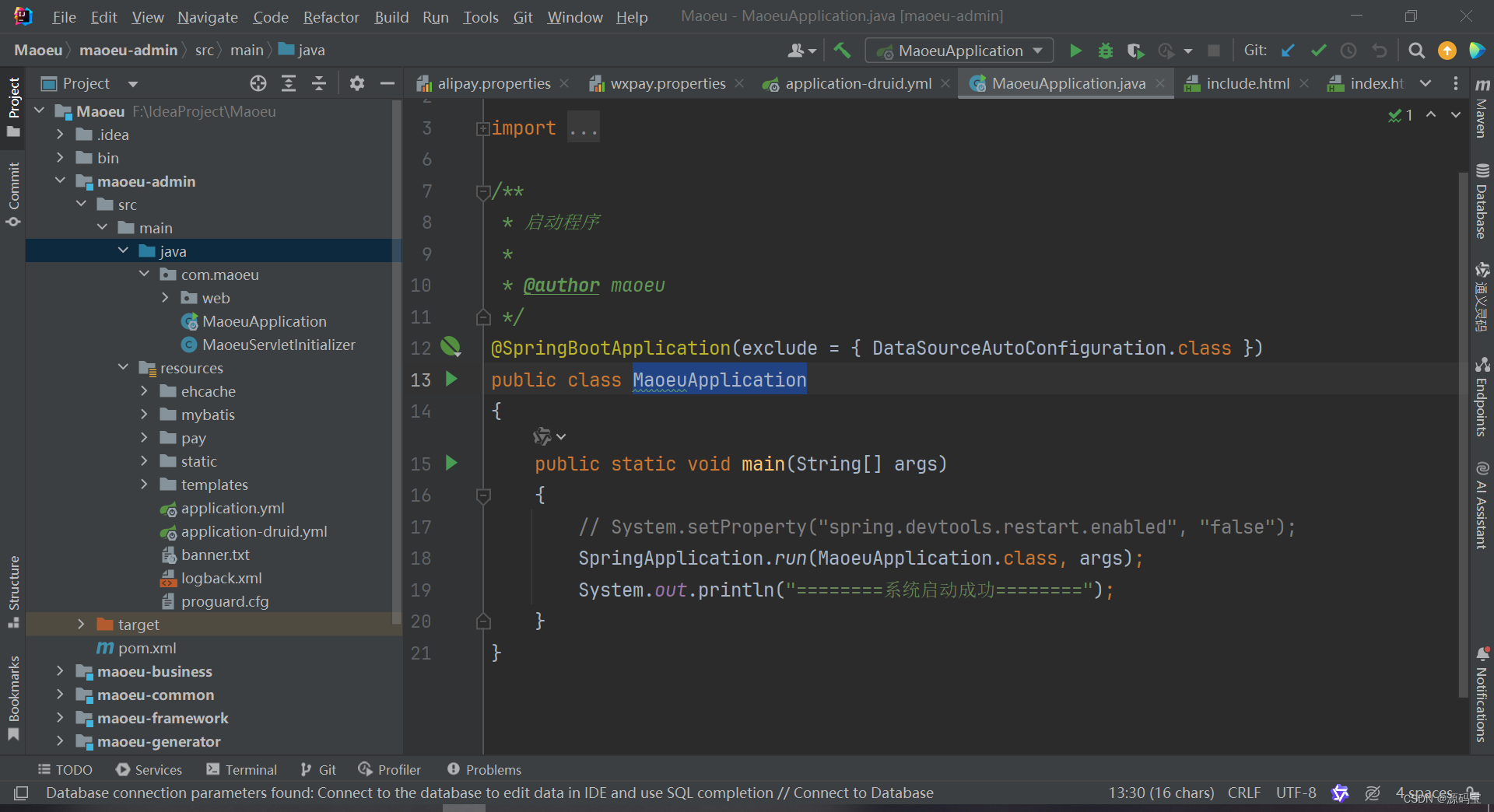
Task: Open the Terminal tool window
Action: 241,769
